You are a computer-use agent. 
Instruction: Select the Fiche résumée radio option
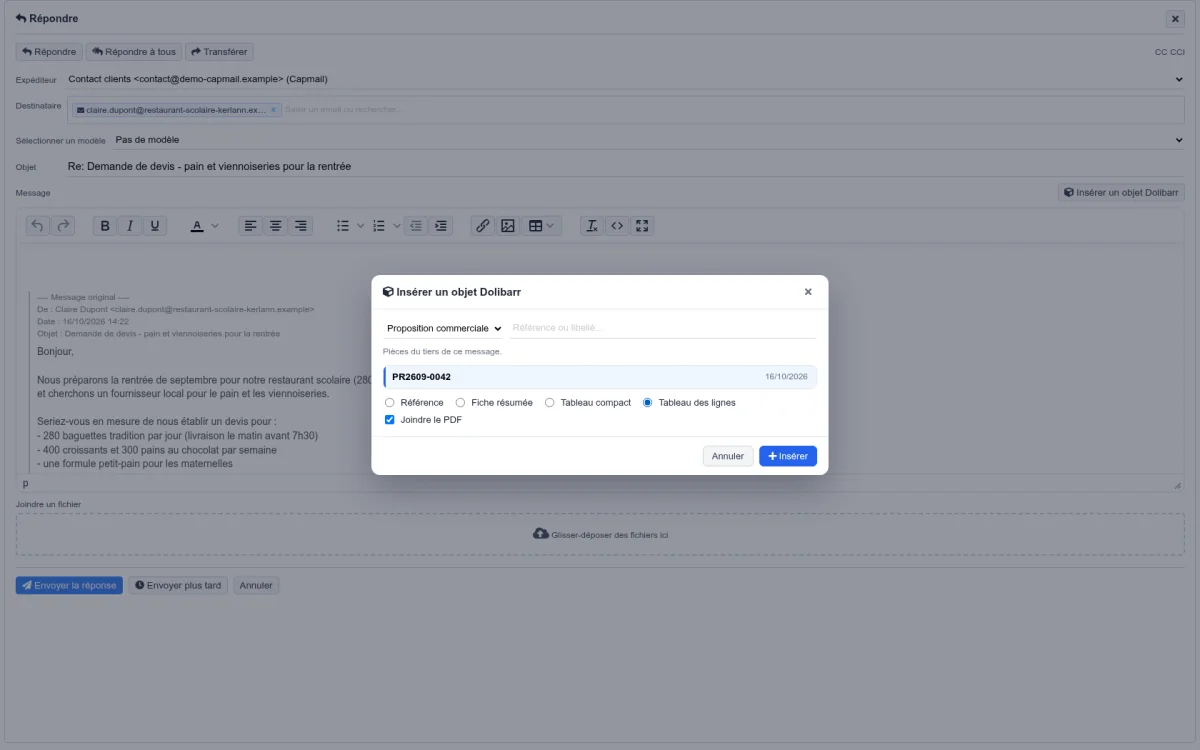coord(460,402)
